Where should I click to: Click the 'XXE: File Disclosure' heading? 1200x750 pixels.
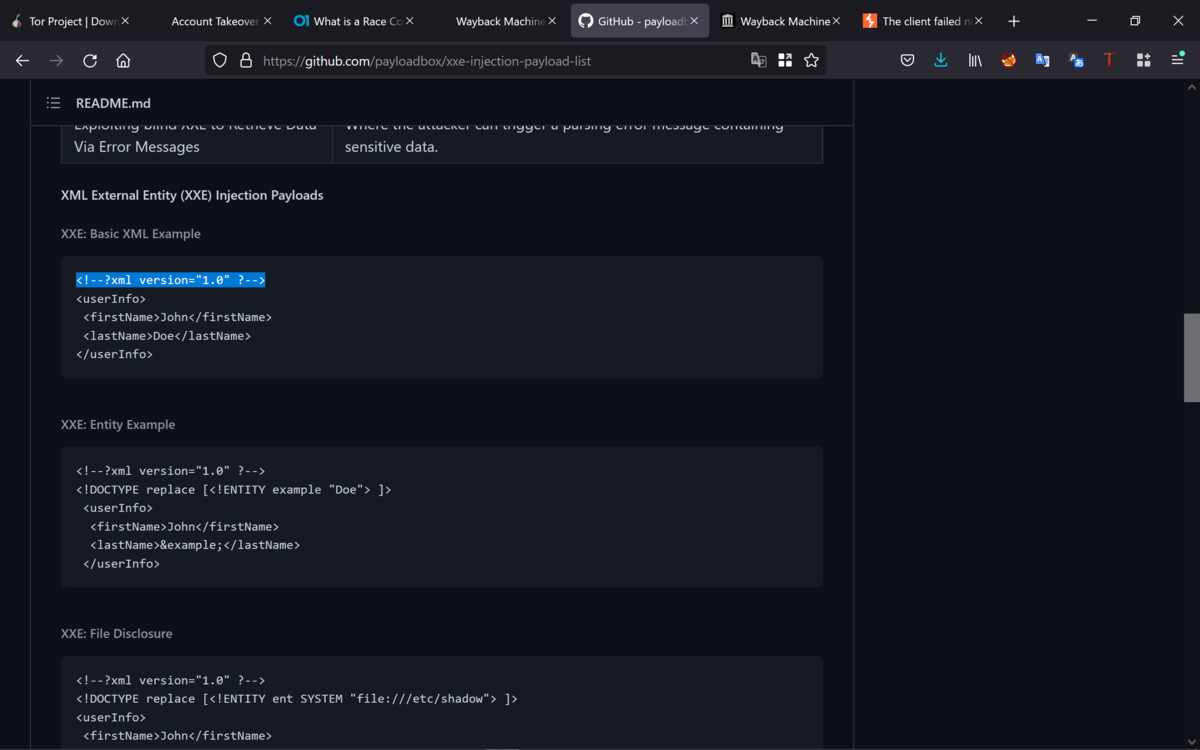point(117,634)
